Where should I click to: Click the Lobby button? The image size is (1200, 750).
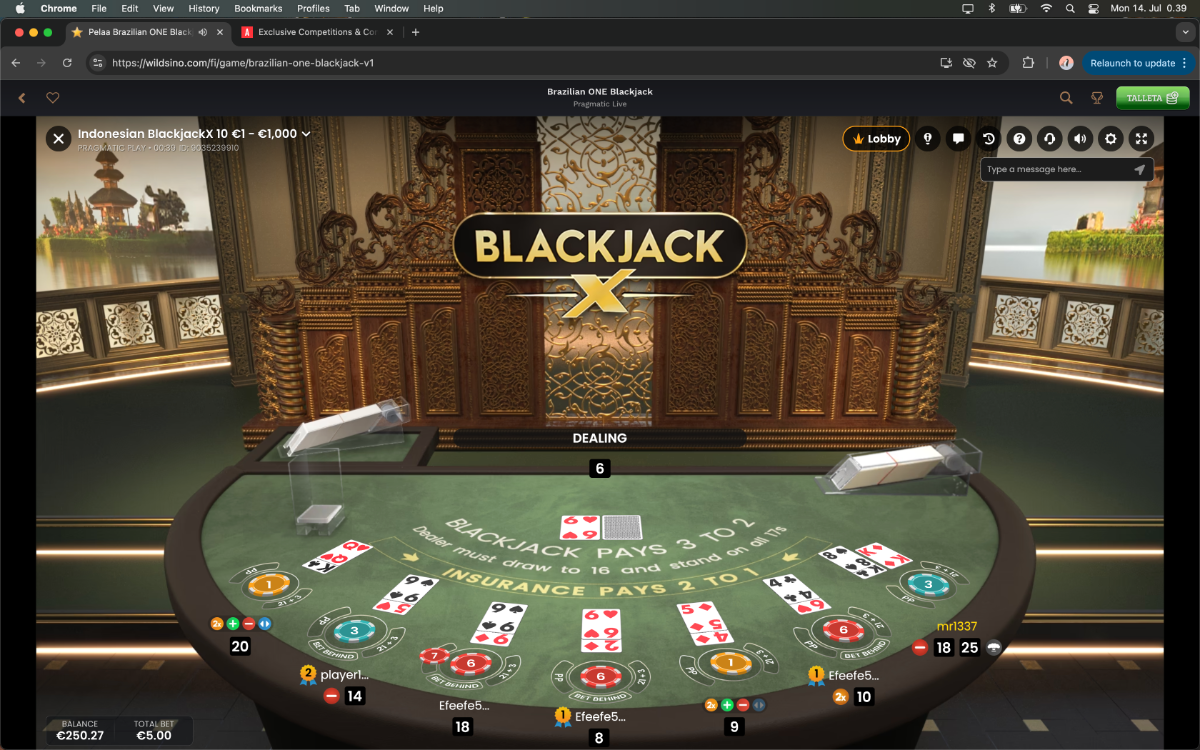pos(876,139)
